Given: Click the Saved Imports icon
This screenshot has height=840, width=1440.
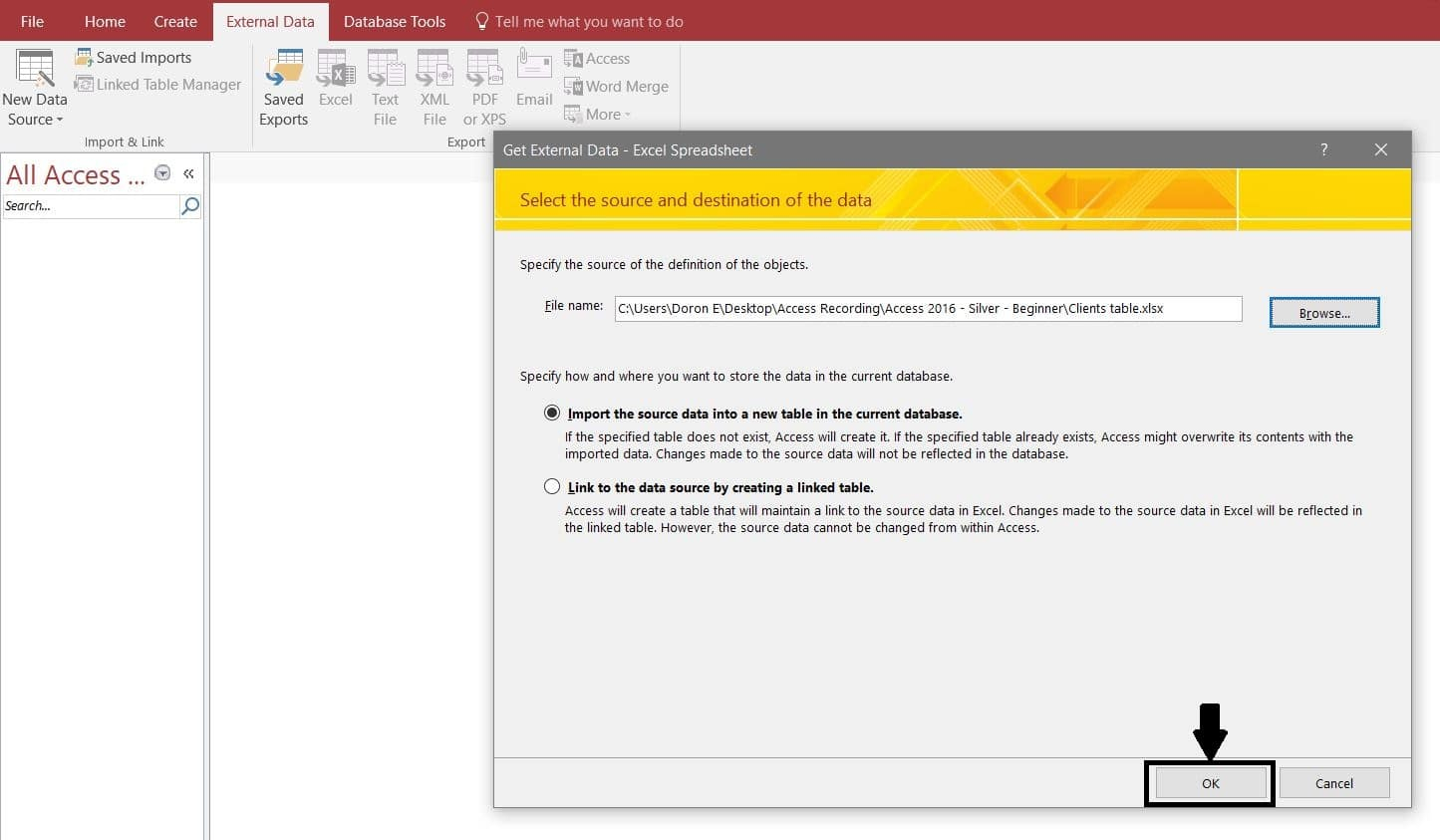Looking at the screenshot, I should coord(85,58).
